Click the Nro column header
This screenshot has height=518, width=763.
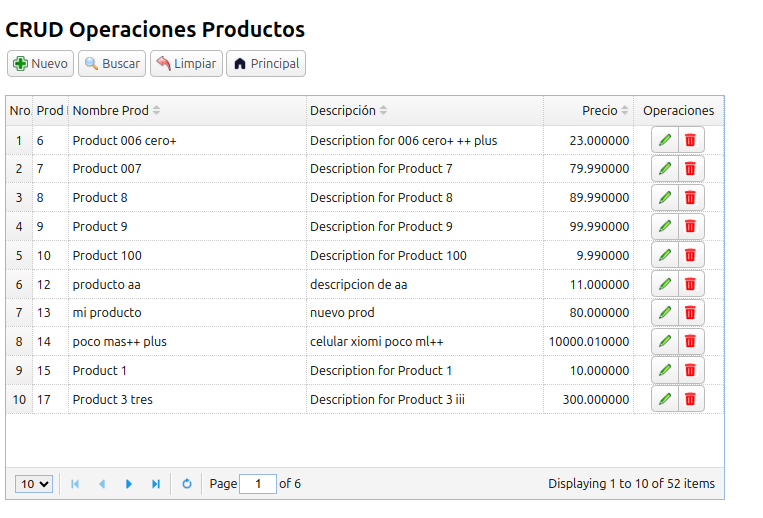(19, 111)
